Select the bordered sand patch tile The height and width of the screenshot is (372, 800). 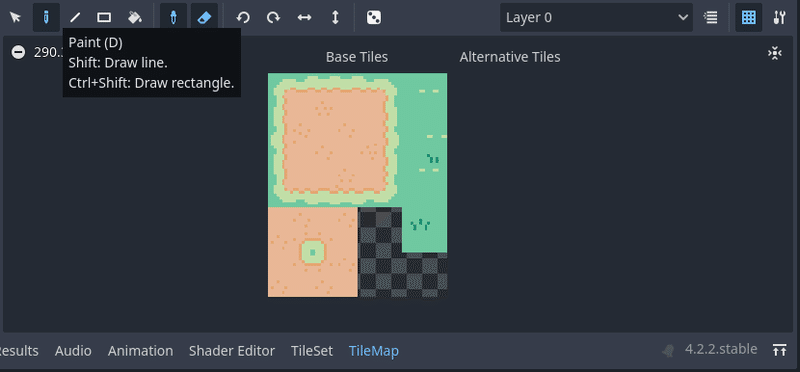click(335, 140)
